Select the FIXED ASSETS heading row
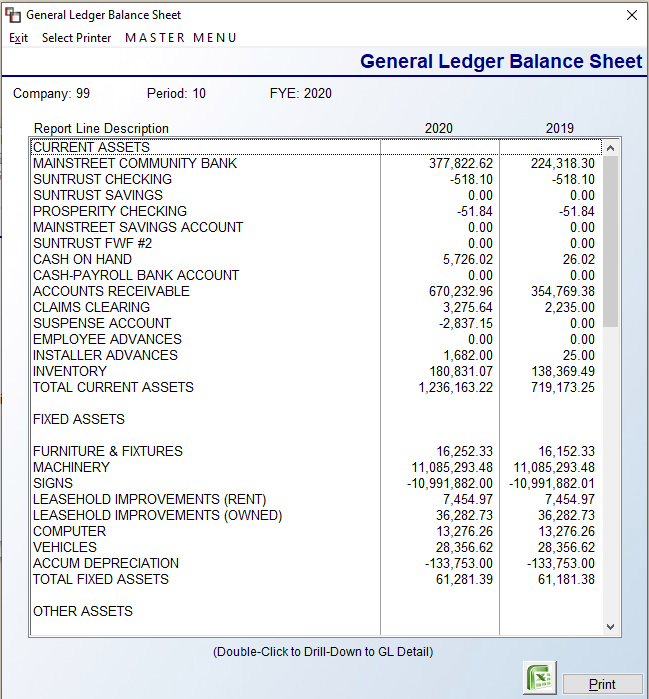649x699 pixels. point(316,419)
